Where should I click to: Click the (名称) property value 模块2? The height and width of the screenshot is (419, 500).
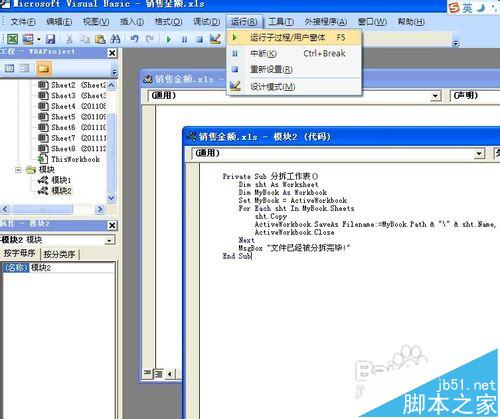(x=72, y=267)
